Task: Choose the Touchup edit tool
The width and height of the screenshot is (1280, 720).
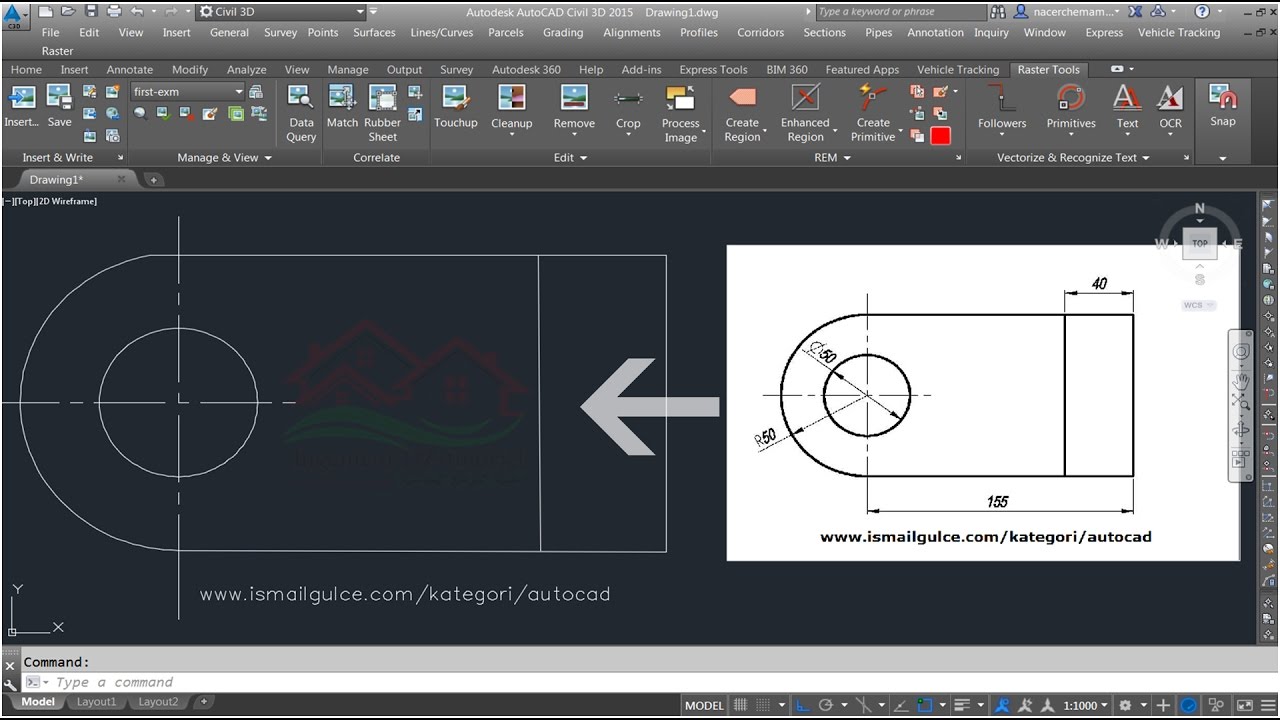Action: click(456, 106)
